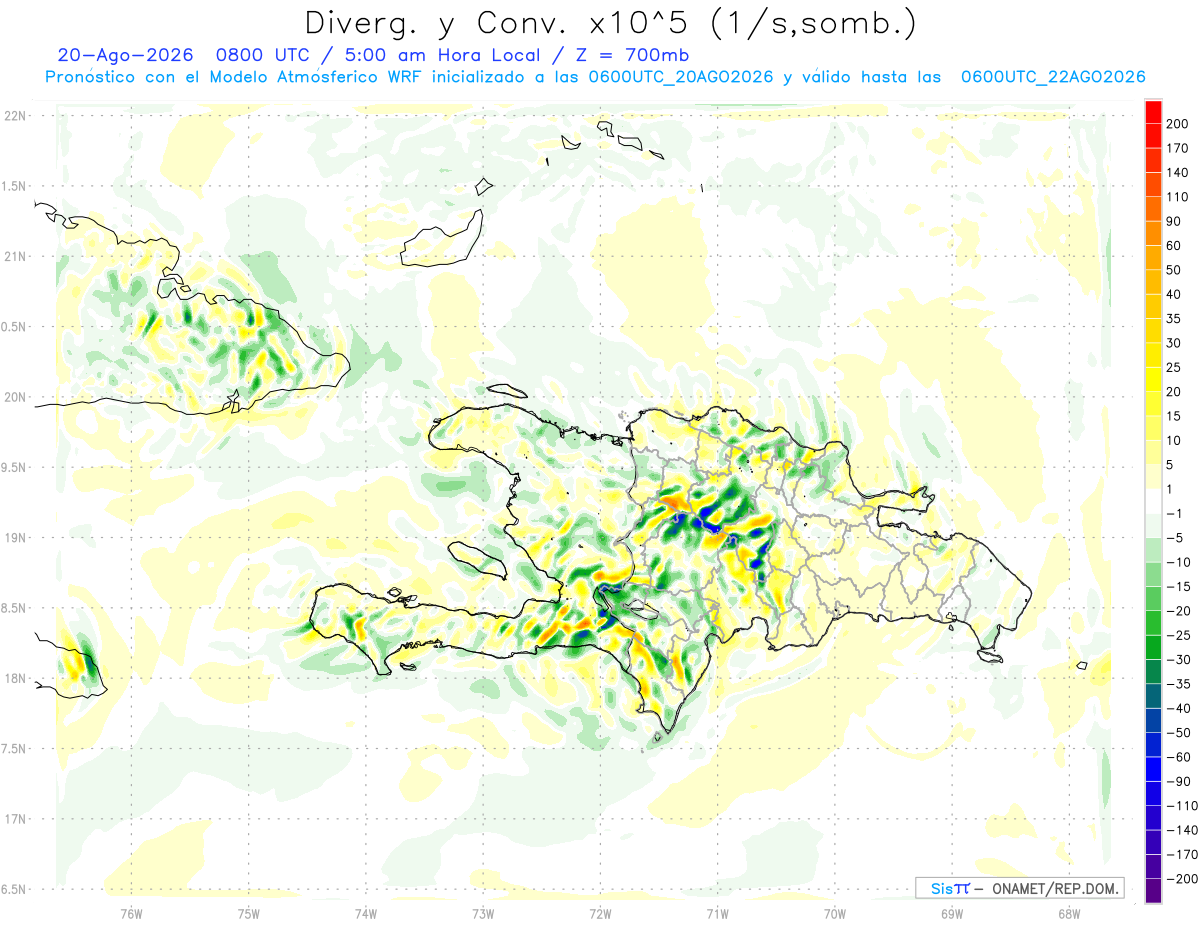
Task: Click the positive '40' color scale value
Action: point(1173,294)
